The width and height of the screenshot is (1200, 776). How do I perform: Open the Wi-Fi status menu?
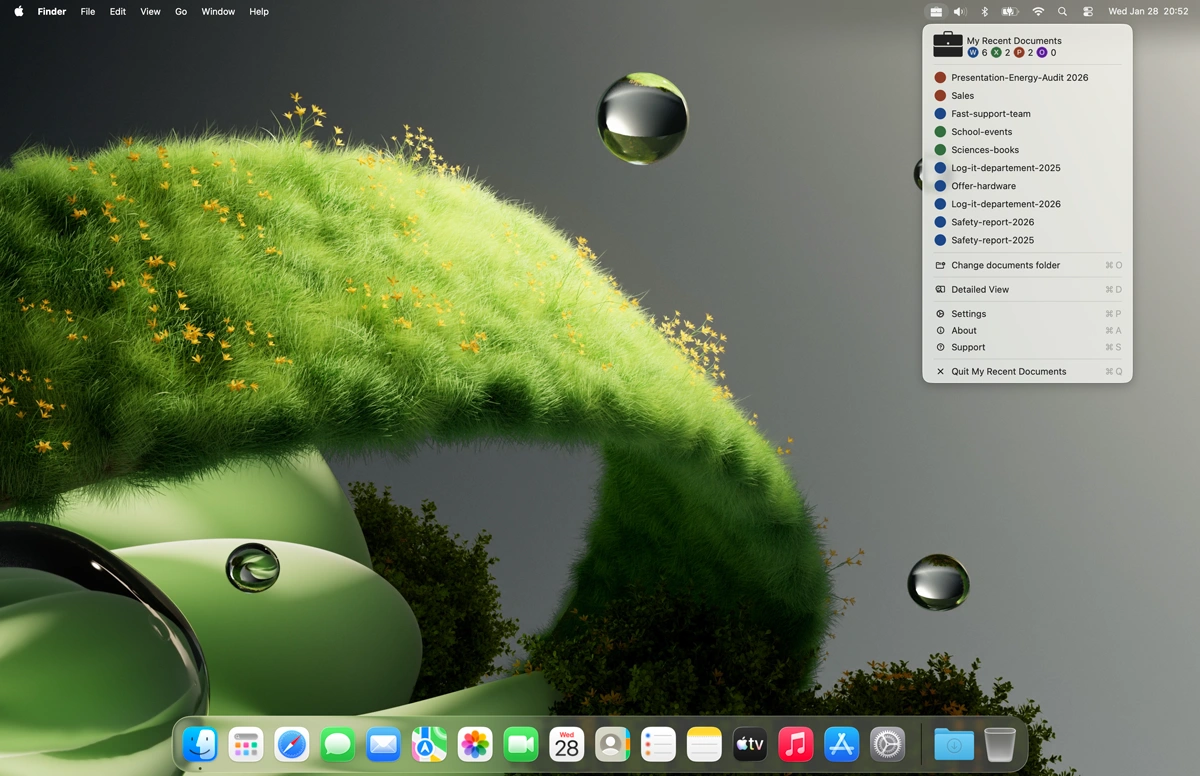pyautogui.click(x=1038, y=11)
